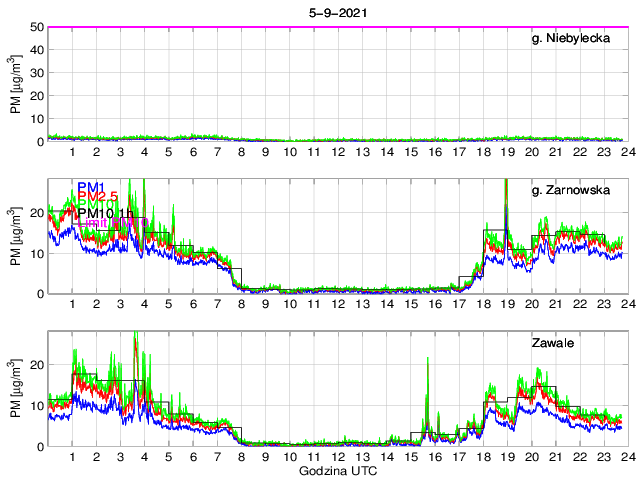The image size is (640, 480).
Task: Click hour 4 under Zarnowska plot
Action: (x=144, y=304)
